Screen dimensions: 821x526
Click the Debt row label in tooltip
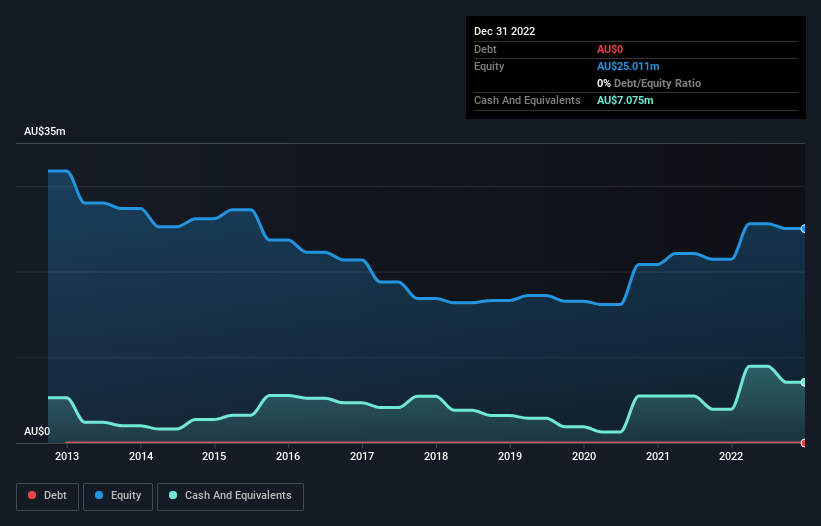tap(485, 49)
